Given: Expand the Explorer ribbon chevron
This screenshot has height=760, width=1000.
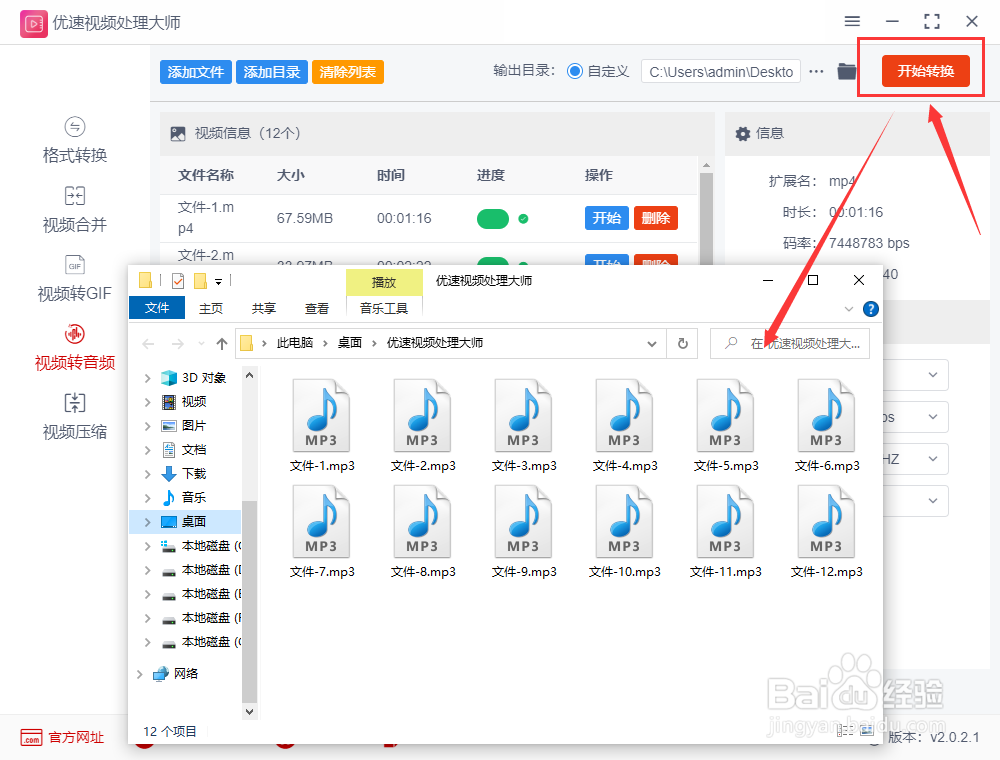Looking at the screenshot, I should click(849, 309).
